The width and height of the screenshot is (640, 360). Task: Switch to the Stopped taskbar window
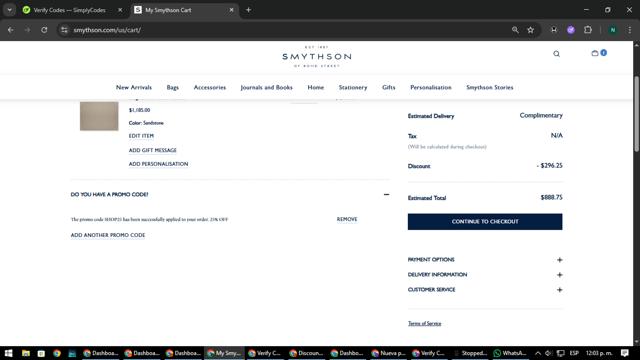click(x=470, y=353)
